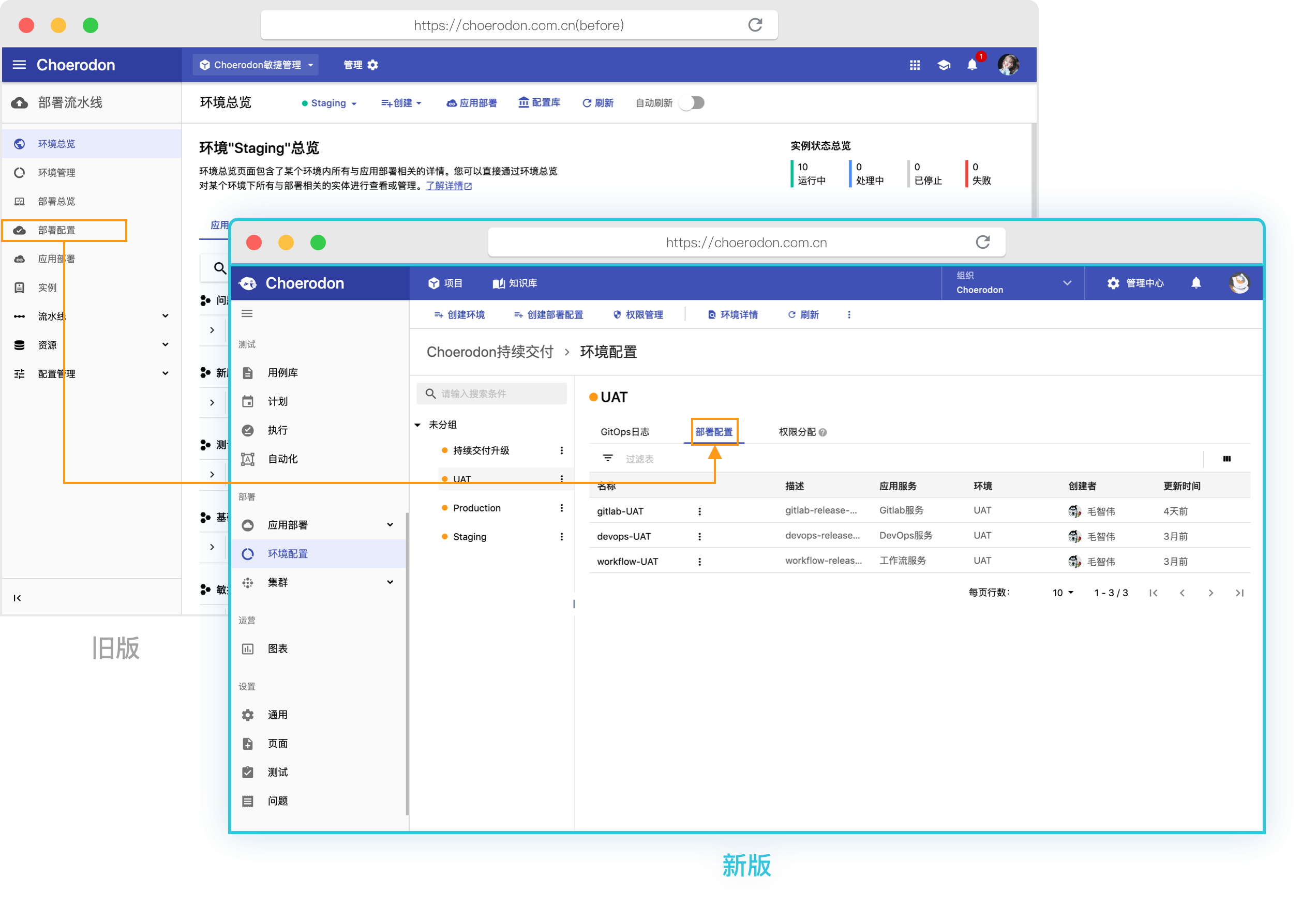Open the 组织 Choerodon organization dropdown
Viewport: 1316px width, 906px height.
1013,283
